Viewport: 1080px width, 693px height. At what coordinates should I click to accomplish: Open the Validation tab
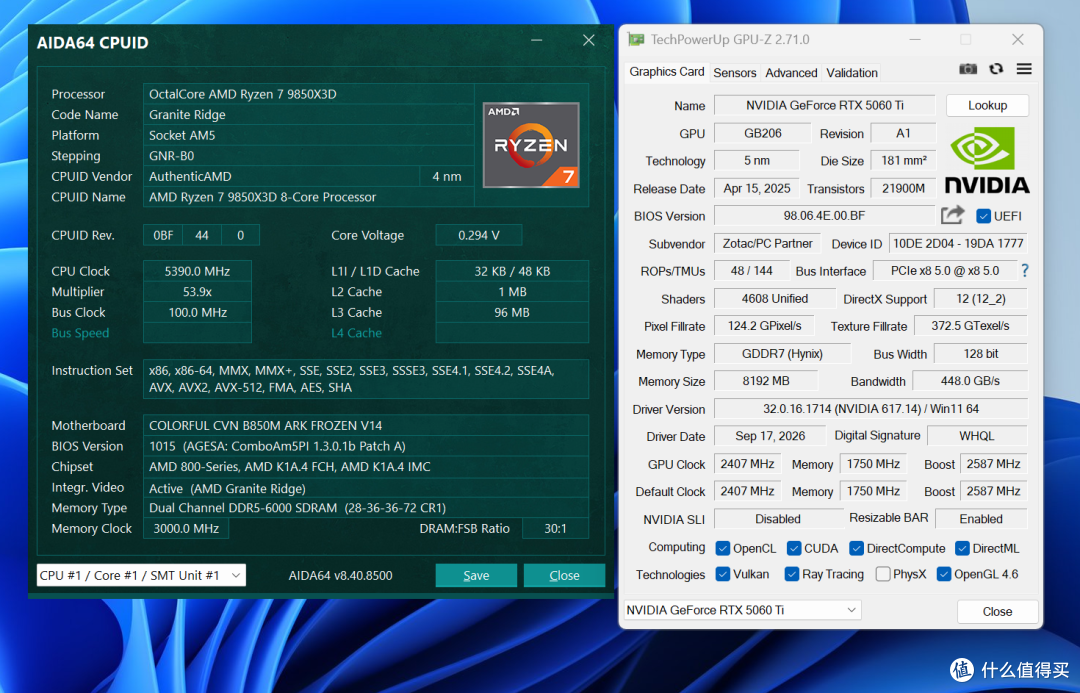851,73
